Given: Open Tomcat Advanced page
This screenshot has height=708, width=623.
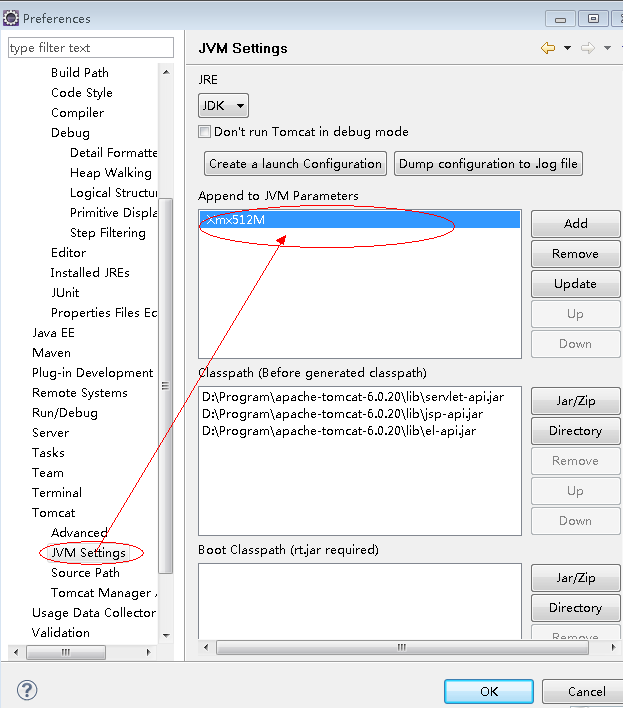Looking at the screenshot, I should coord(79,533).
